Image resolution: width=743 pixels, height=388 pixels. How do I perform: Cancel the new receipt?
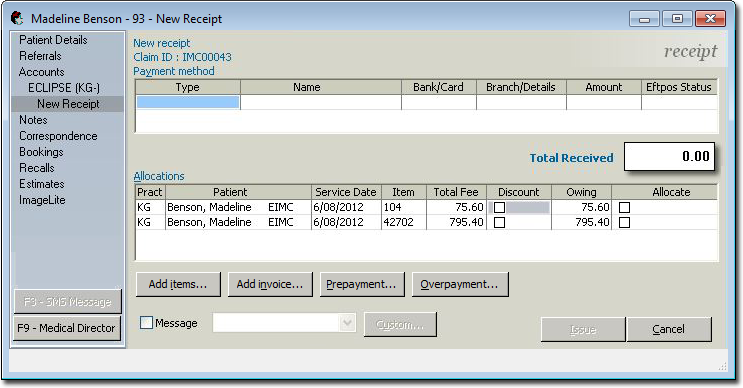tap(669, 329)
